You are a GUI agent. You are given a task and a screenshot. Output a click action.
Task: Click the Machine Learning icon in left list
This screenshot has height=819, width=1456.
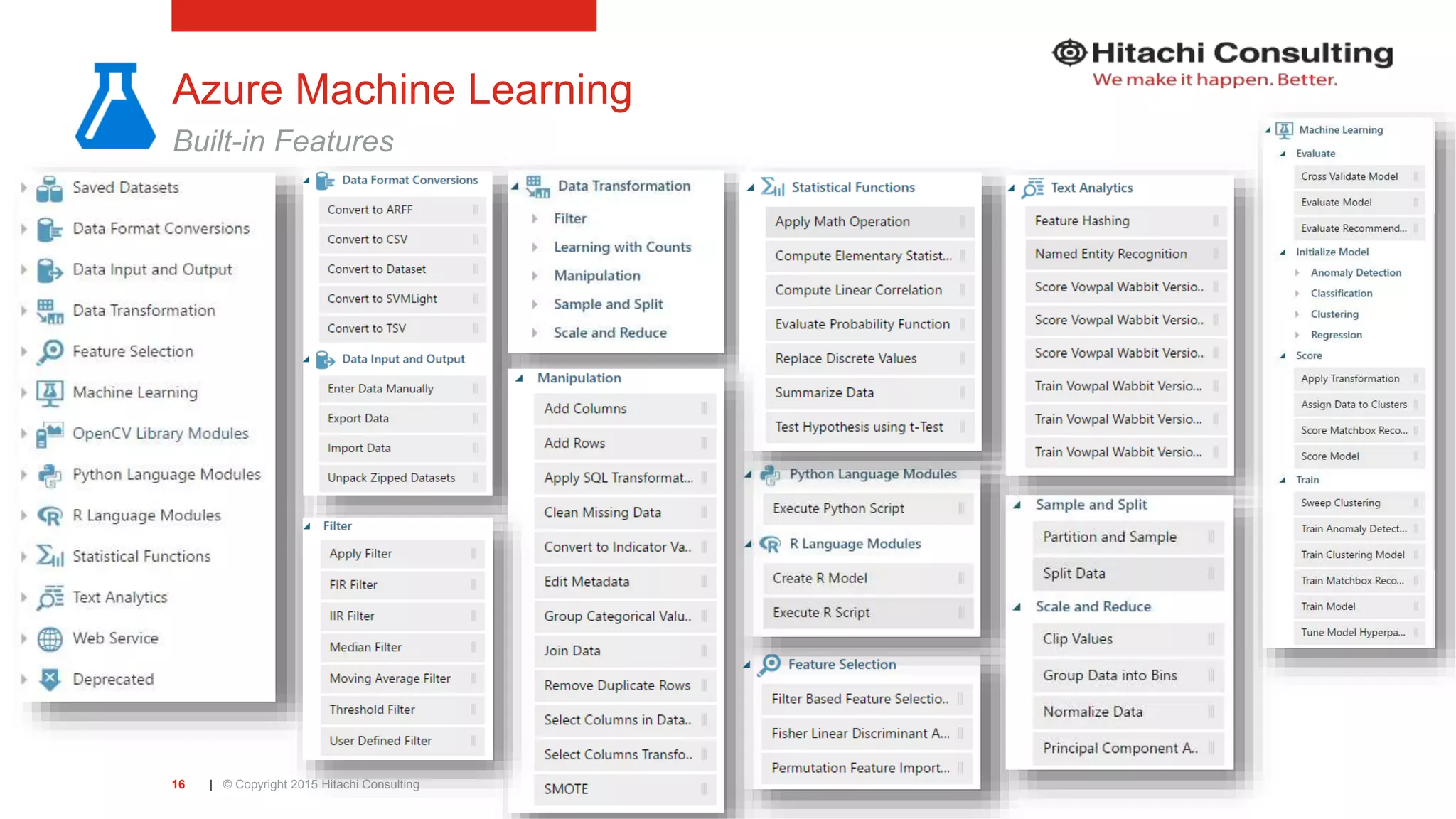coord(50,393)
